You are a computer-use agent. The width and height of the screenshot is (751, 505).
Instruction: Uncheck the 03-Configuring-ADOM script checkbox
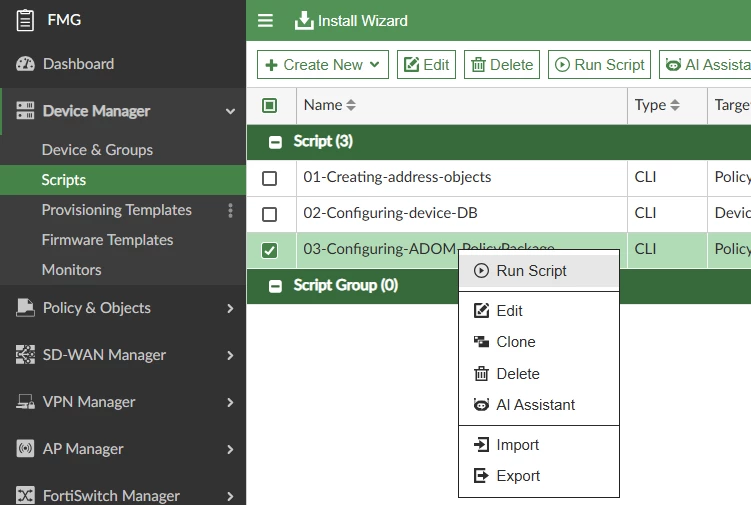point(270,250)
